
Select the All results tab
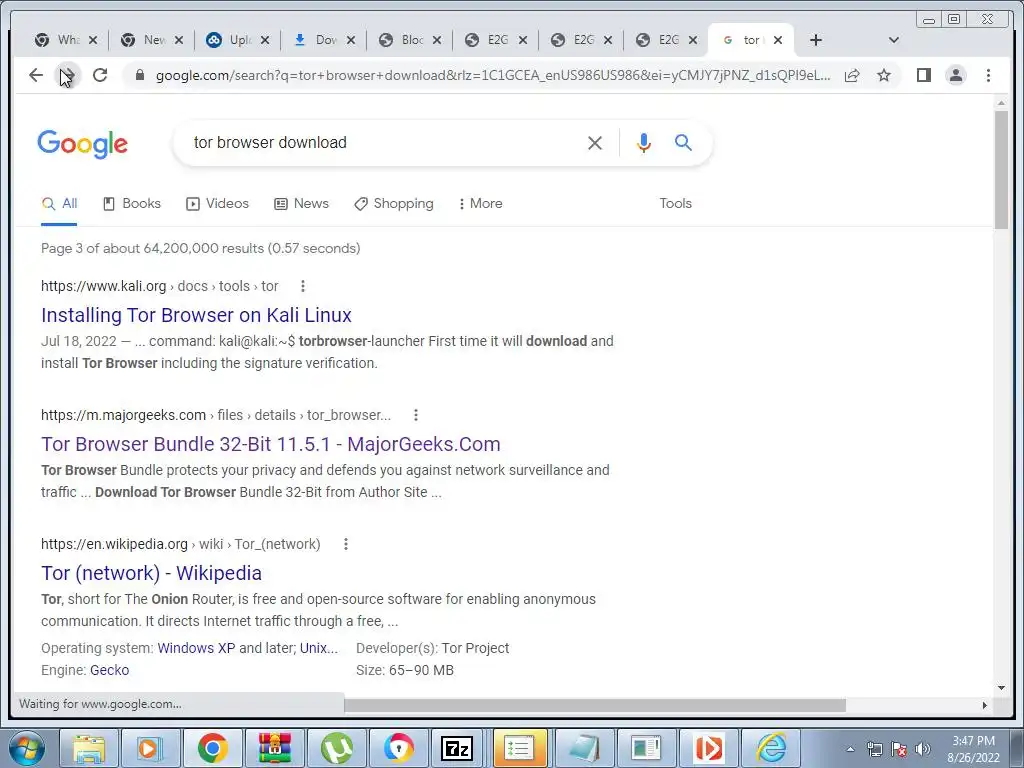coord(59,203)
